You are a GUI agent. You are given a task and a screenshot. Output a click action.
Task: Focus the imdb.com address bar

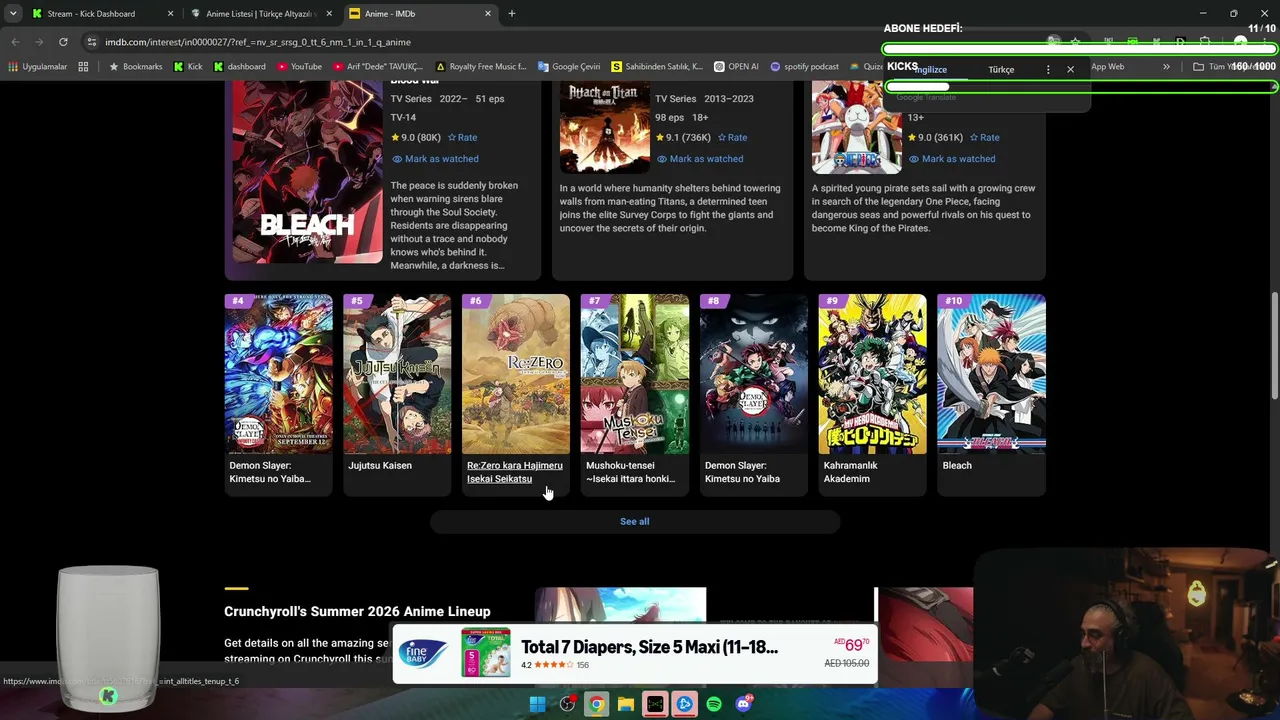560,42
